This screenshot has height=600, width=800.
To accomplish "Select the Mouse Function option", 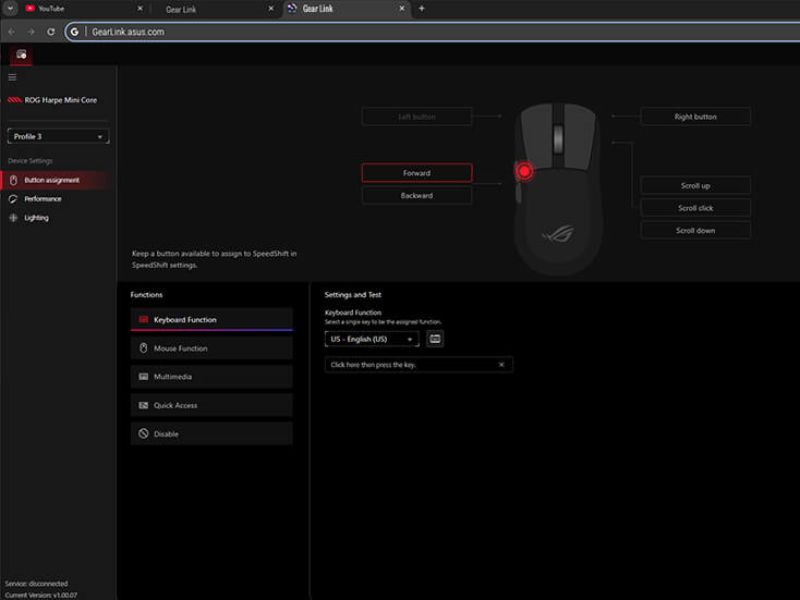I will tap(197, 347).
